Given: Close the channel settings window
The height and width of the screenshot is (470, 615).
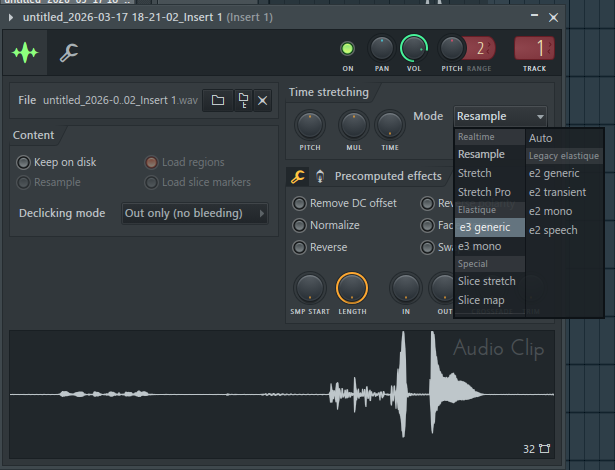Looking at the screenshot, I should pyautogui.click(x=553, y=17).
